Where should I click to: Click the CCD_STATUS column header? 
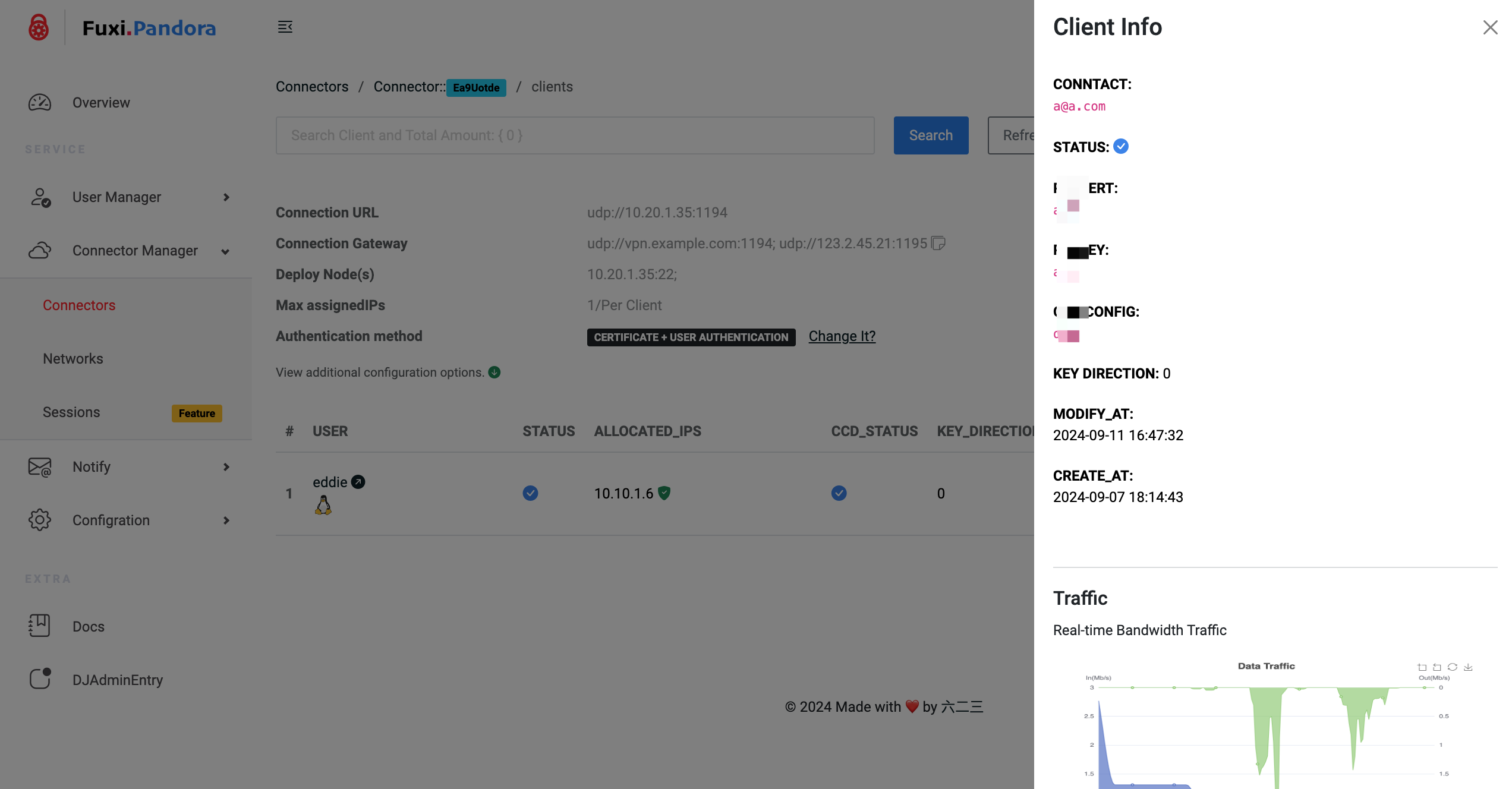coord(875,431)
